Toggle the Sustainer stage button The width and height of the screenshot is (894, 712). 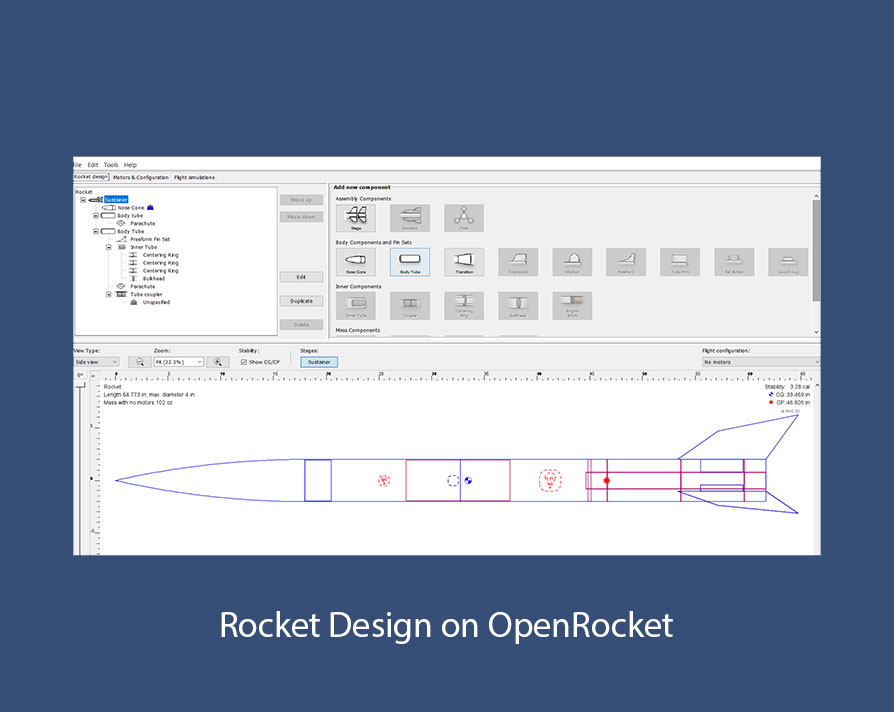(319, 362)
